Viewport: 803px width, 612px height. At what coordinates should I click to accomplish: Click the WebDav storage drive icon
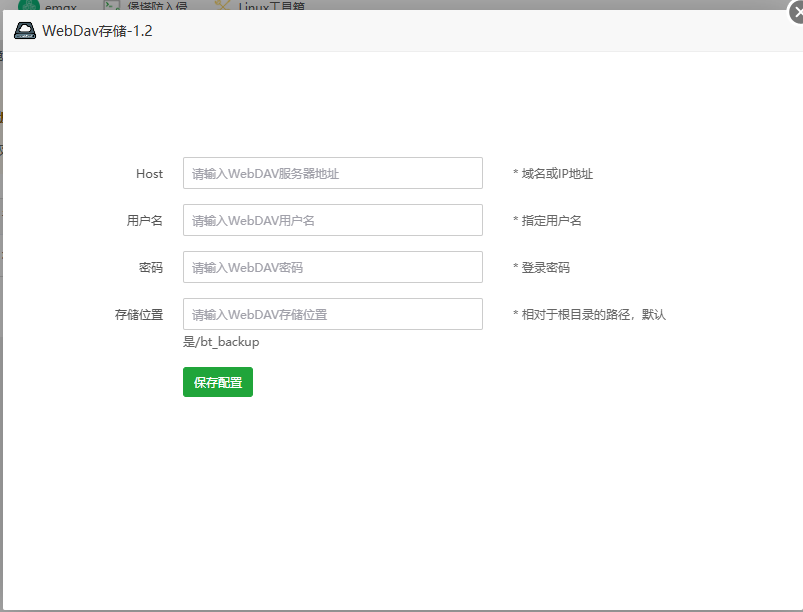pos(25,31)
